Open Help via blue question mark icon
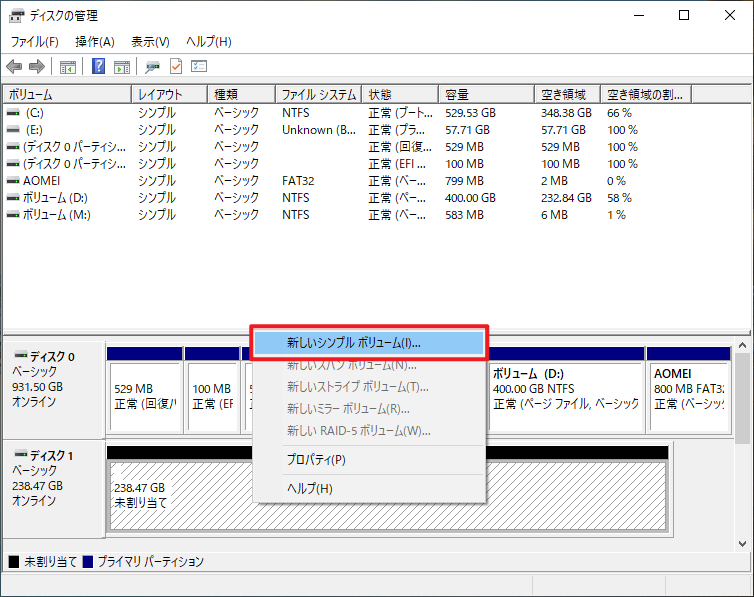This screenshot has width=754, height=597. point(99,67)
